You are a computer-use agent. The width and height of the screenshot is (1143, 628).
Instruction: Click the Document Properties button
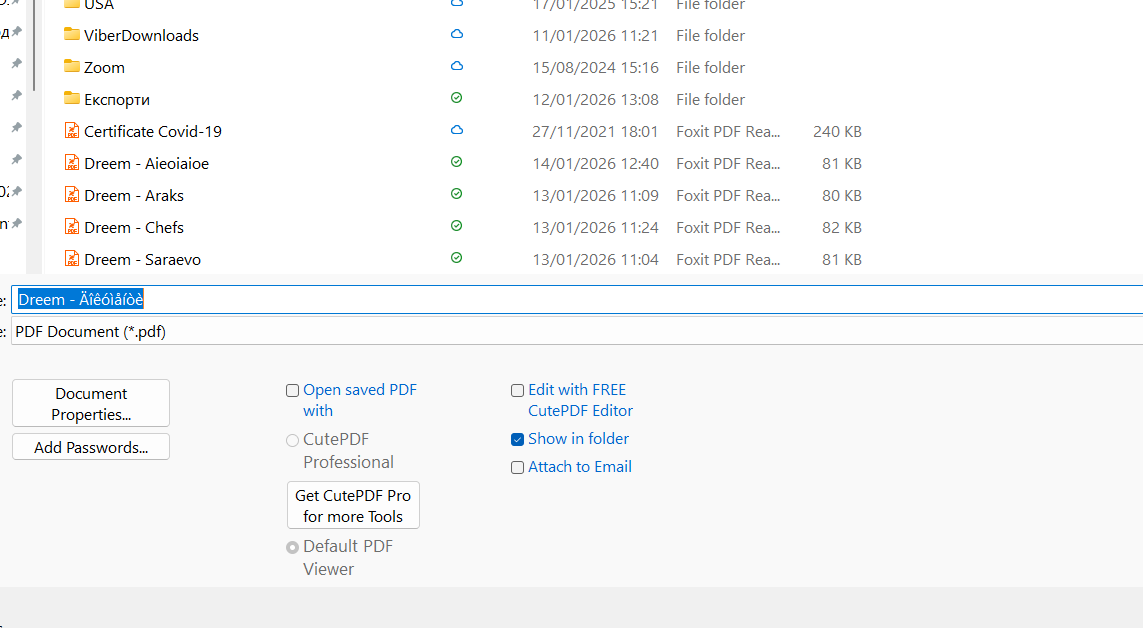click(91, 404)
